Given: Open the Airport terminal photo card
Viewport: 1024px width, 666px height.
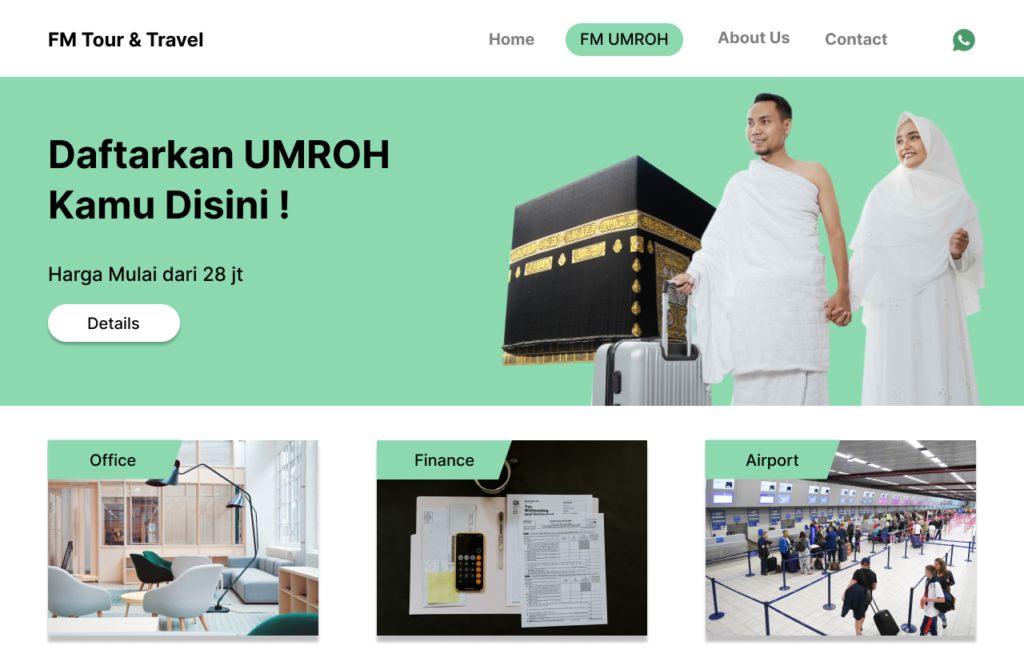Looking at the screenshot, I should coord(840,538).
